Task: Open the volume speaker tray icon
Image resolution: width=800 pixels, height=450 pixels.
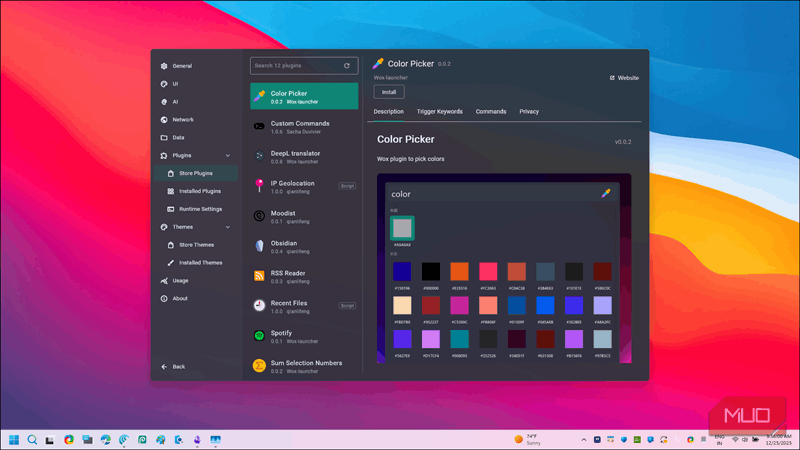Action: coord(745,440)
